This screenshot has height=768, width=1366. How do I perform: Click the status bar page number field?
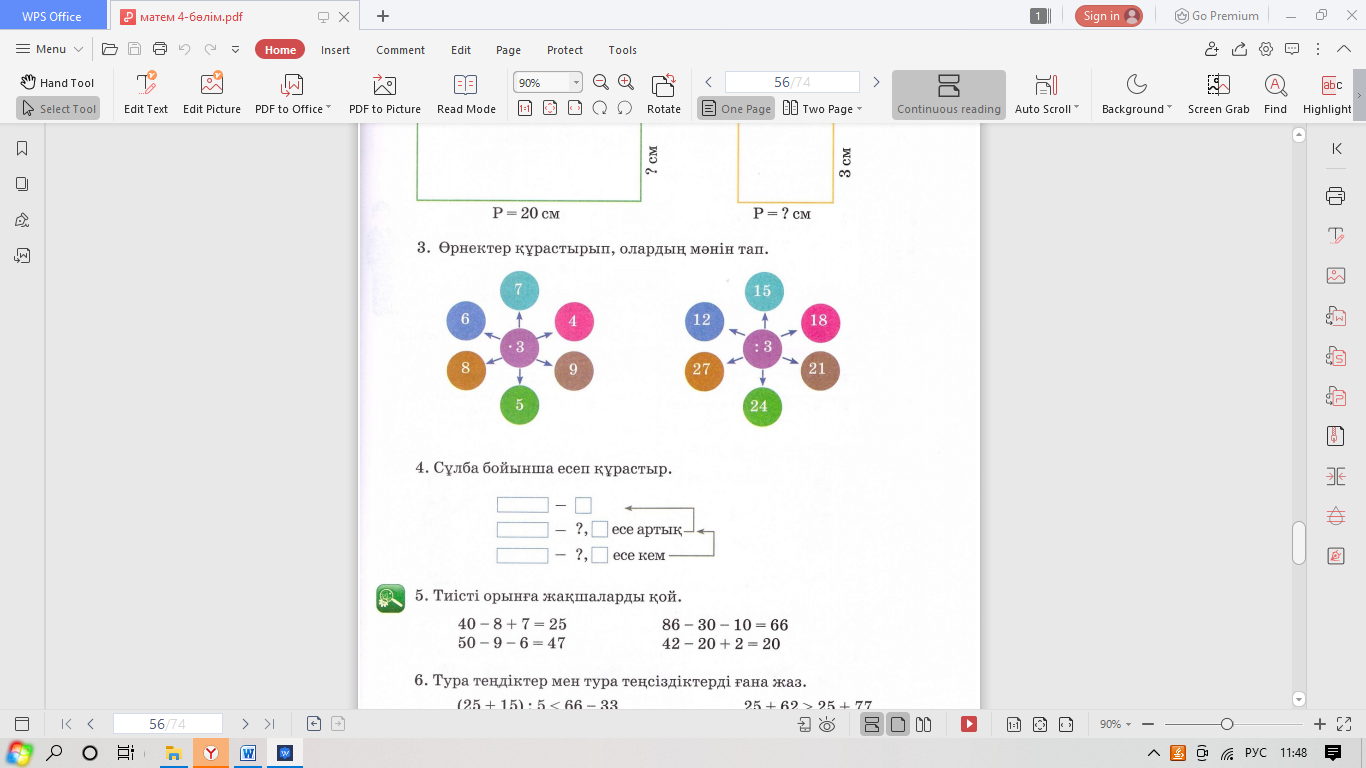point(168,724)
